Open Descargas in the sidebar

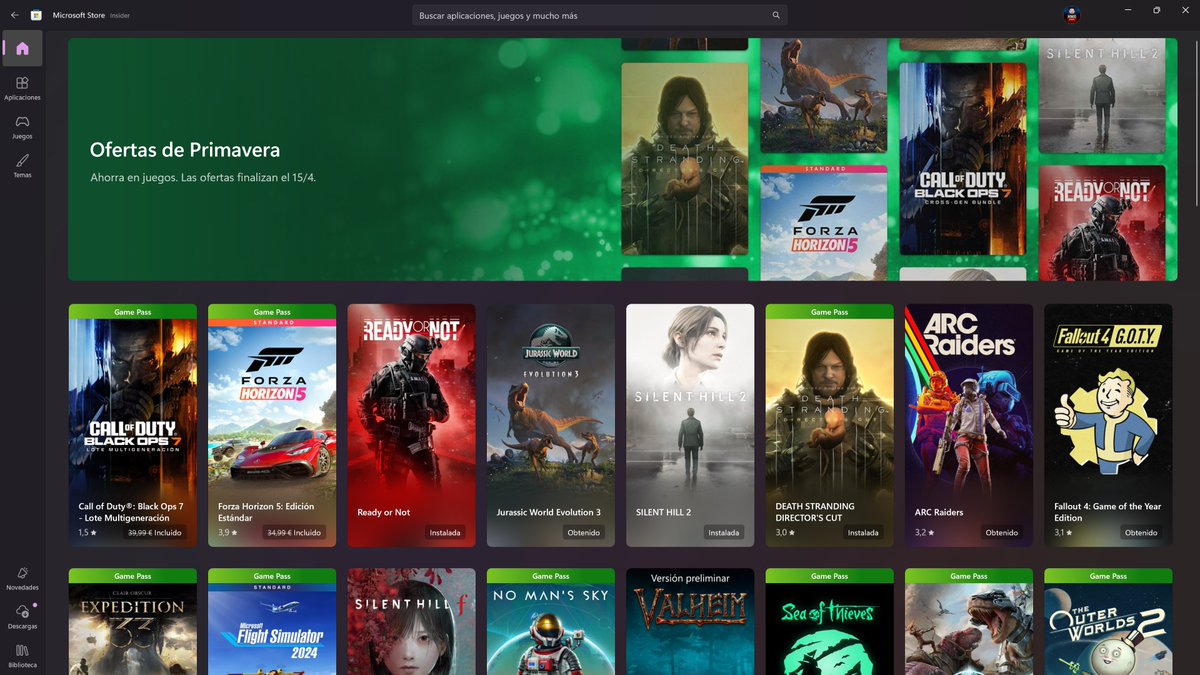(x=22, y=617)
